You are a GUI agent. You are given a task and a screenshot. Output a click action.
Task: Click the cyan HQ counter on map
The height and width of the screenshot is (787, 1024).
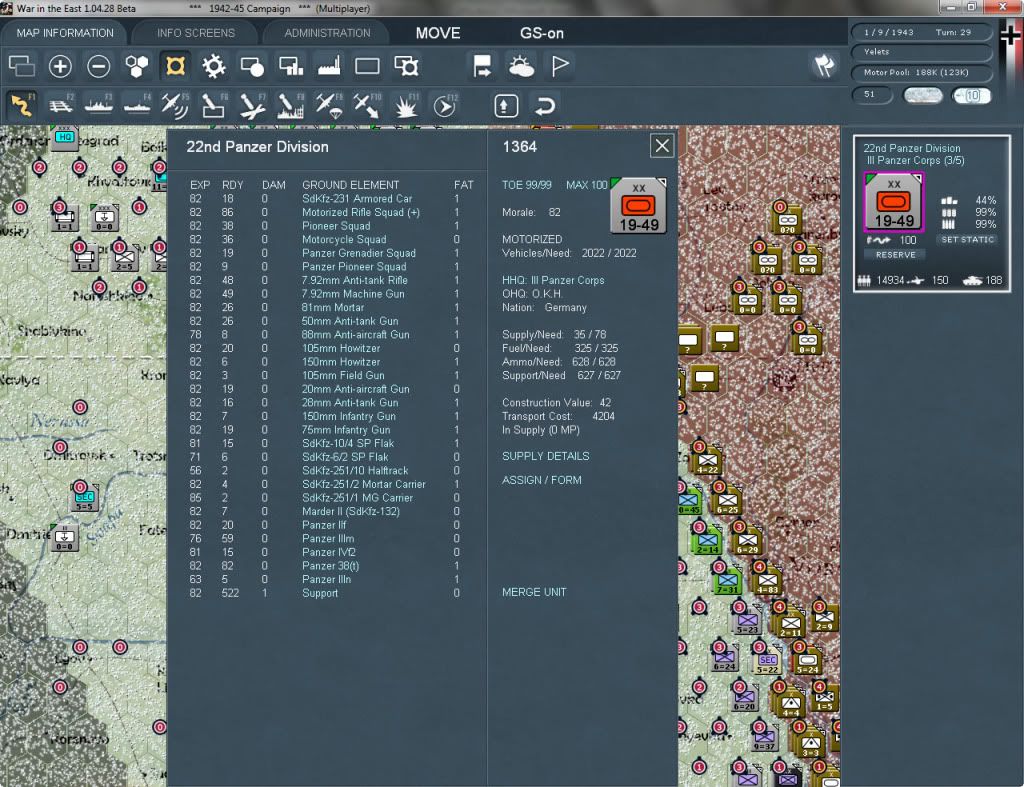click(x=64, y=137)
